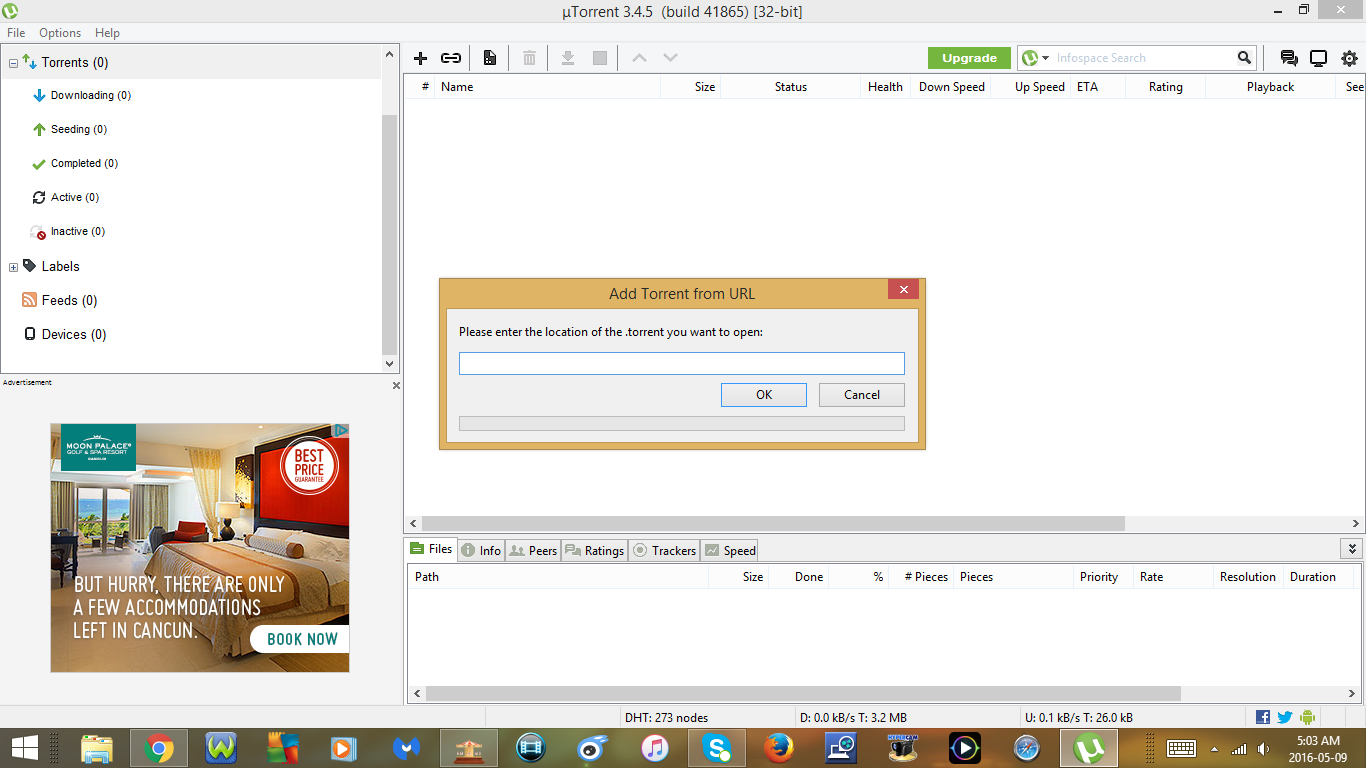The height and width of the screenshot is (768, 1366).
Task: Open the chat bubbles icon in toolbar
Action: (x=1289, y=58)
